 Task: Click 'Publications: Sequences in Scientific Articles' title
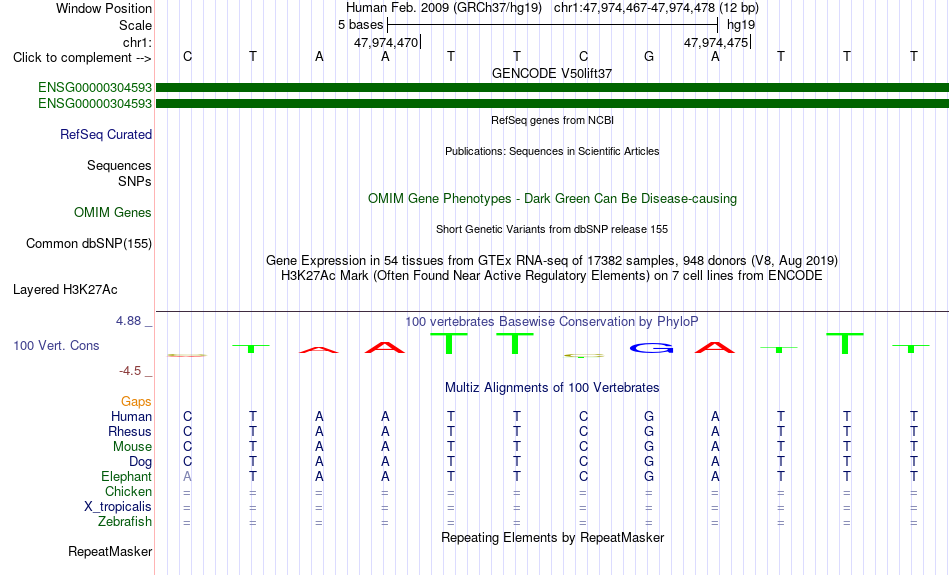point(552,151)
